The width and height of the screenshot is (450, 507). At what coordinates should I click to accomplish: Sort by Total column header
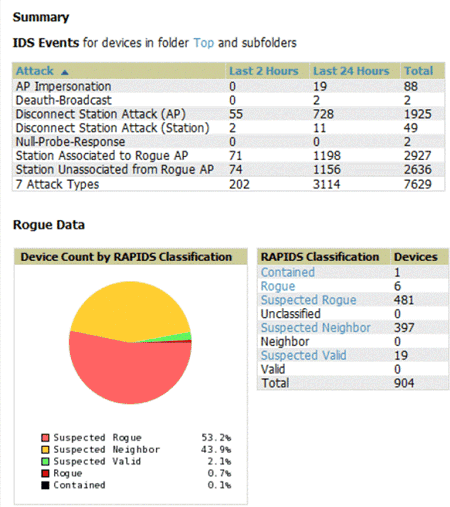pos(418,71)
